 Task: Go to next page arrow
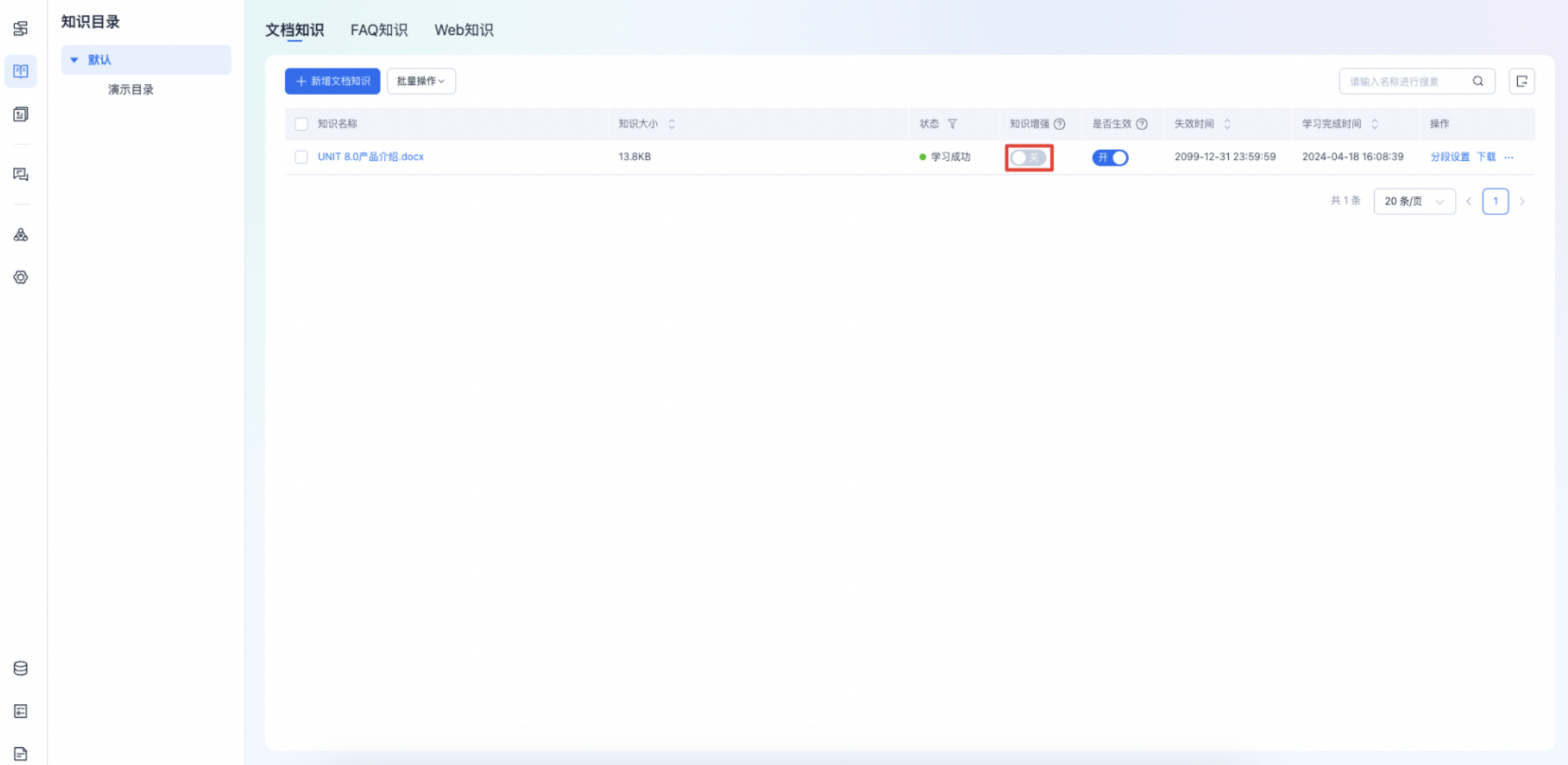click(x=1522, y=202)
